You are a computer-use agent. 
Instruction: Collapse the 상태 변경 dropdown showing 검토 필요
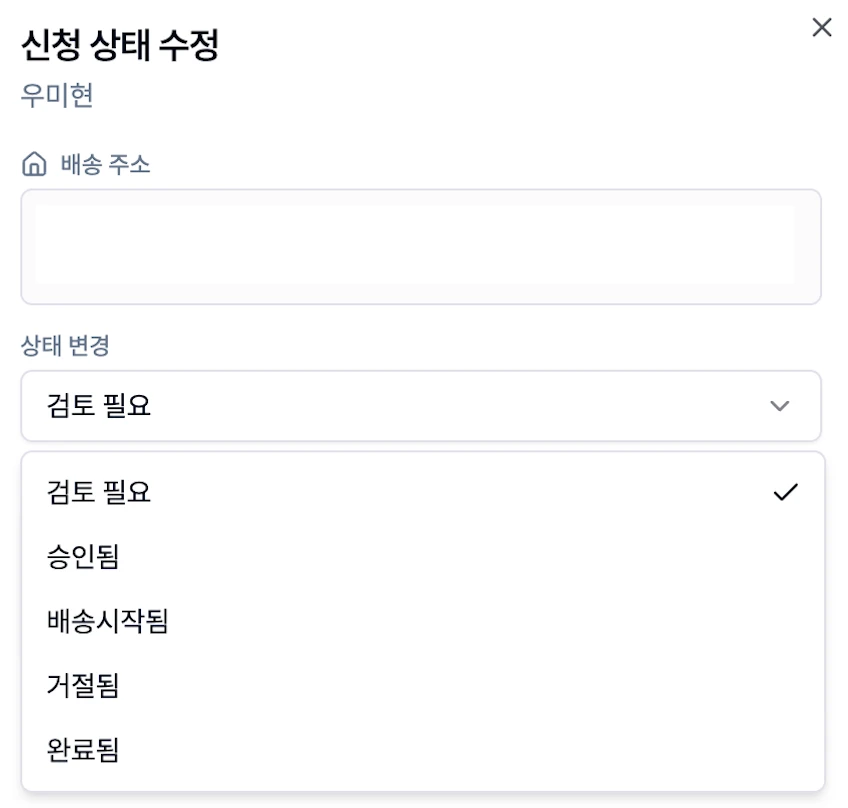421,406
